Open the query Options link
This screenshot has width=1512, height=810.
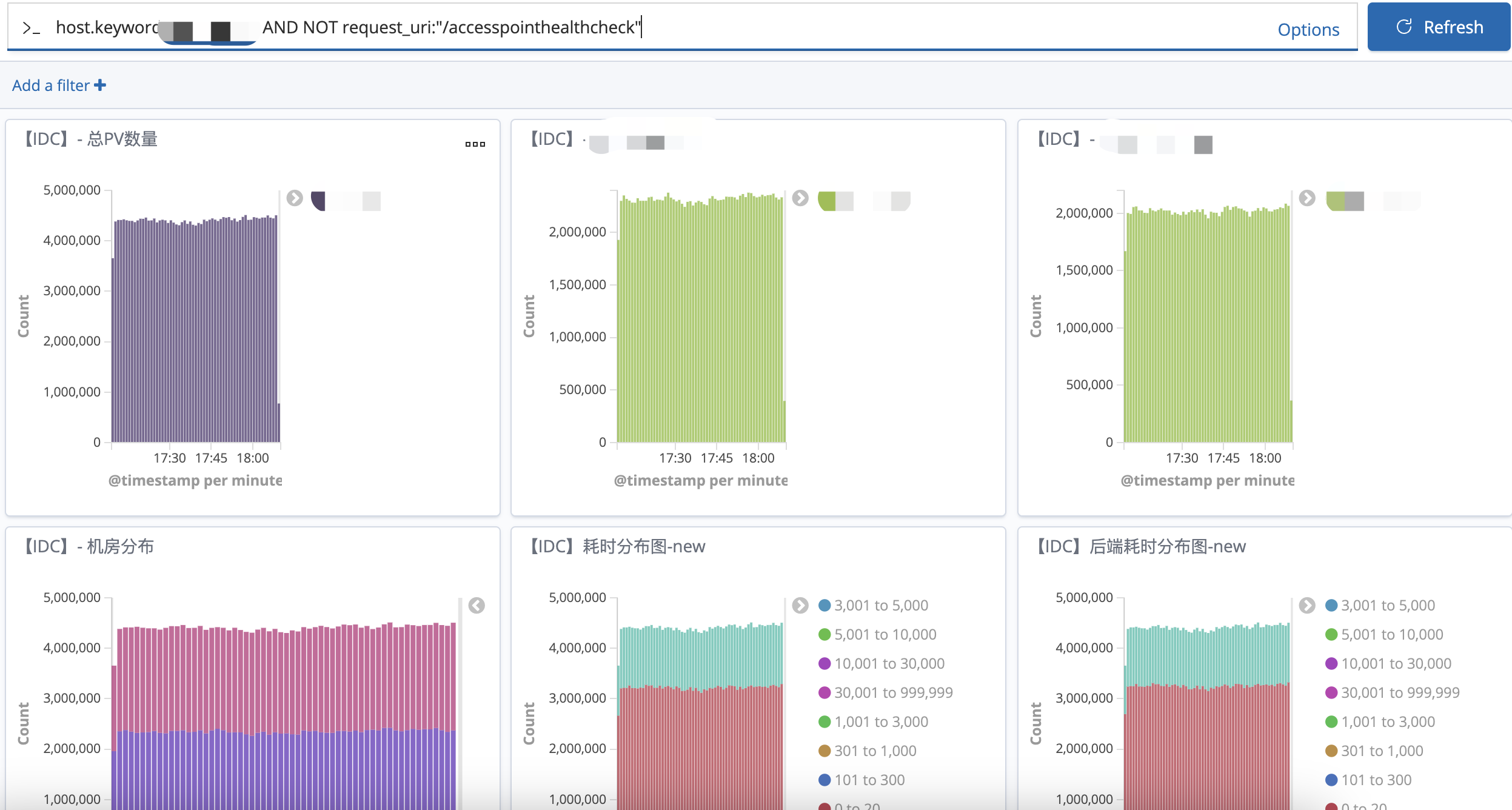click(1308, 30)
